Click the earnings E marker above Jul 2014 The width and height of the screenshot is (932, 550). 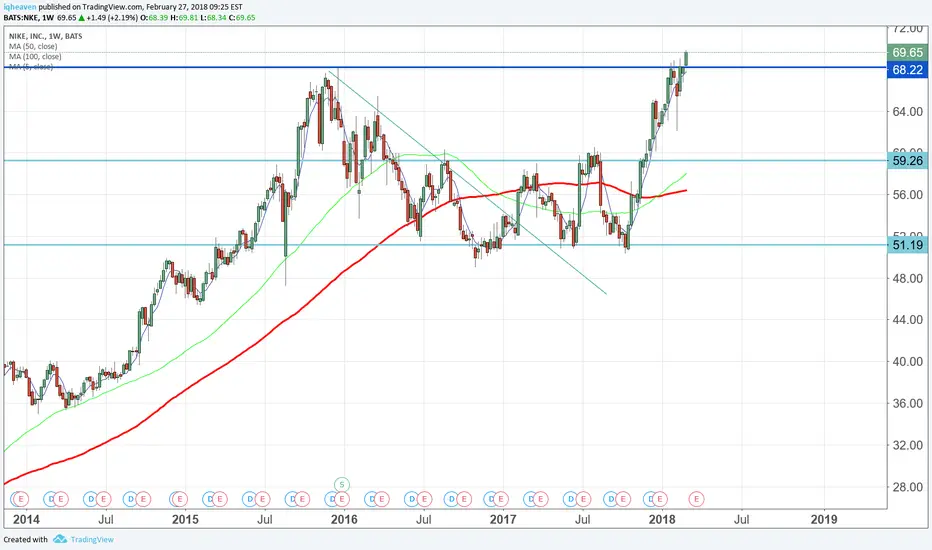[103, 499]
